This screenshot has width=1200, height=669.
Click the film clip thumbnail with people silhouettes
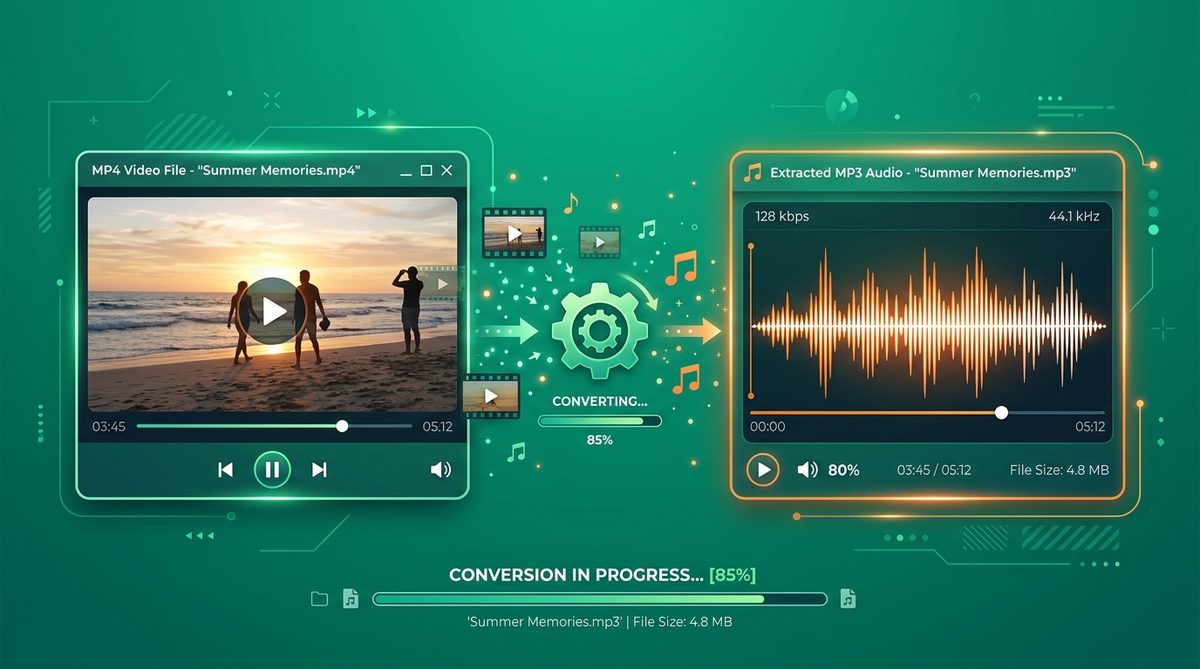pyautogui.click(x=514, y=233)
